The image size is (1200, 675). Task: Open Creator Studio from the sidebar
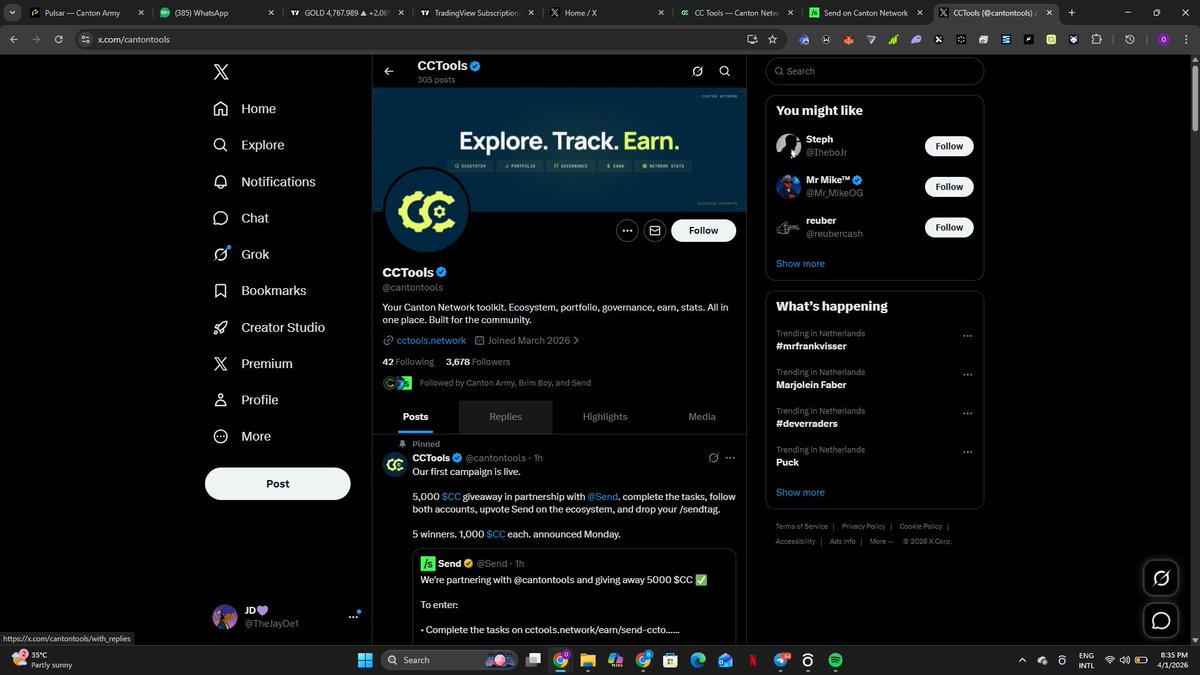[268, 327]
